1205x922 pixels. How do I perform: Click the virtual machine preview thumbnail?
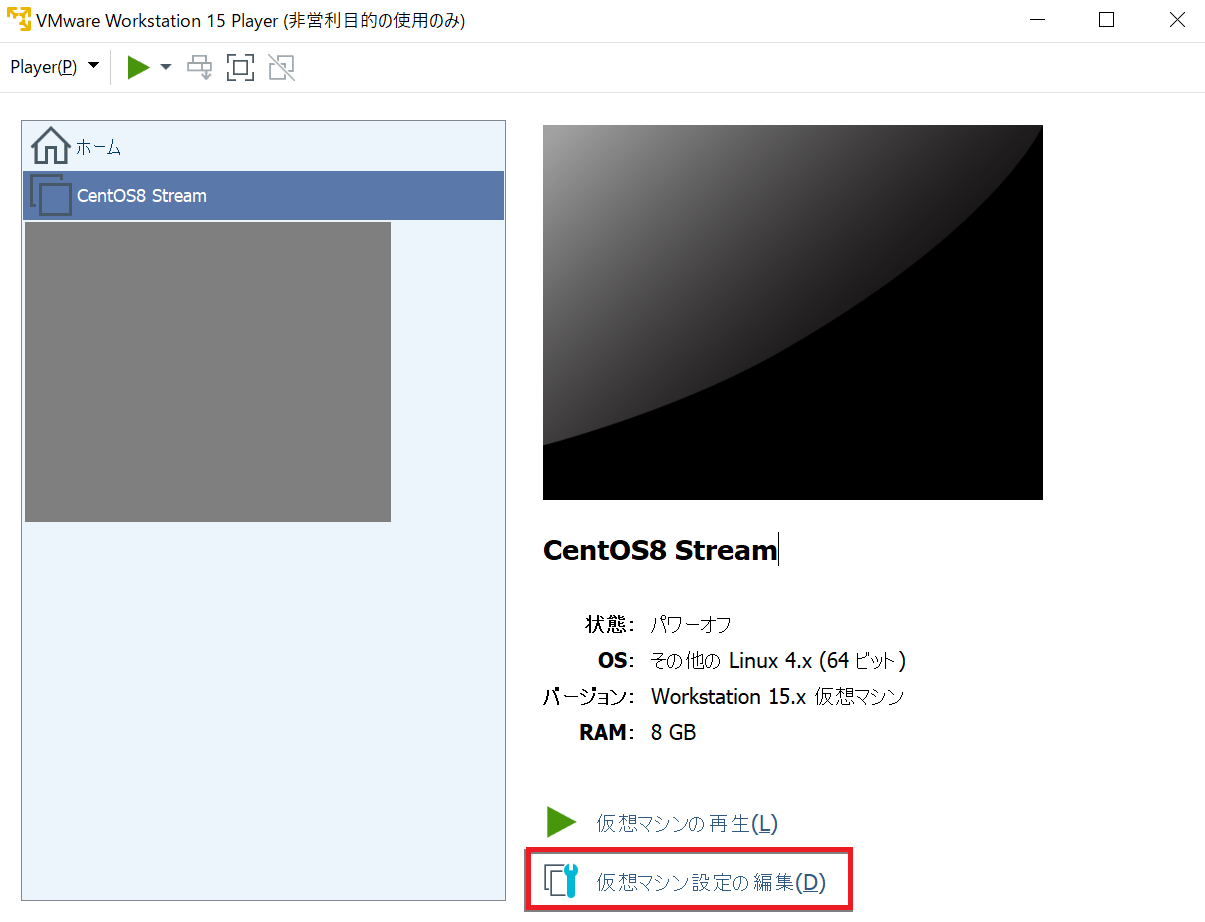(792, 312)
